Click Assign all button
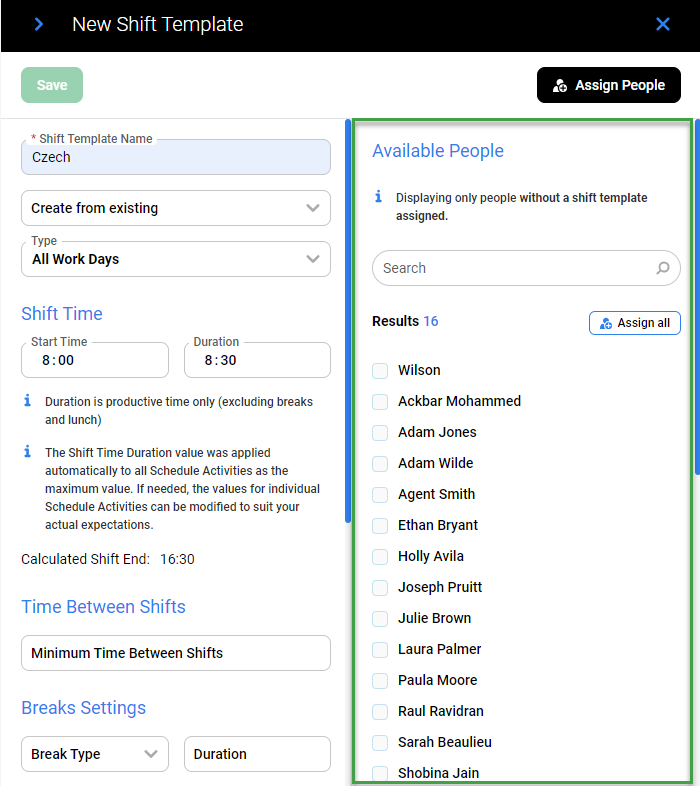This screenshot has height=786, width=700. (x=634, y=323)
